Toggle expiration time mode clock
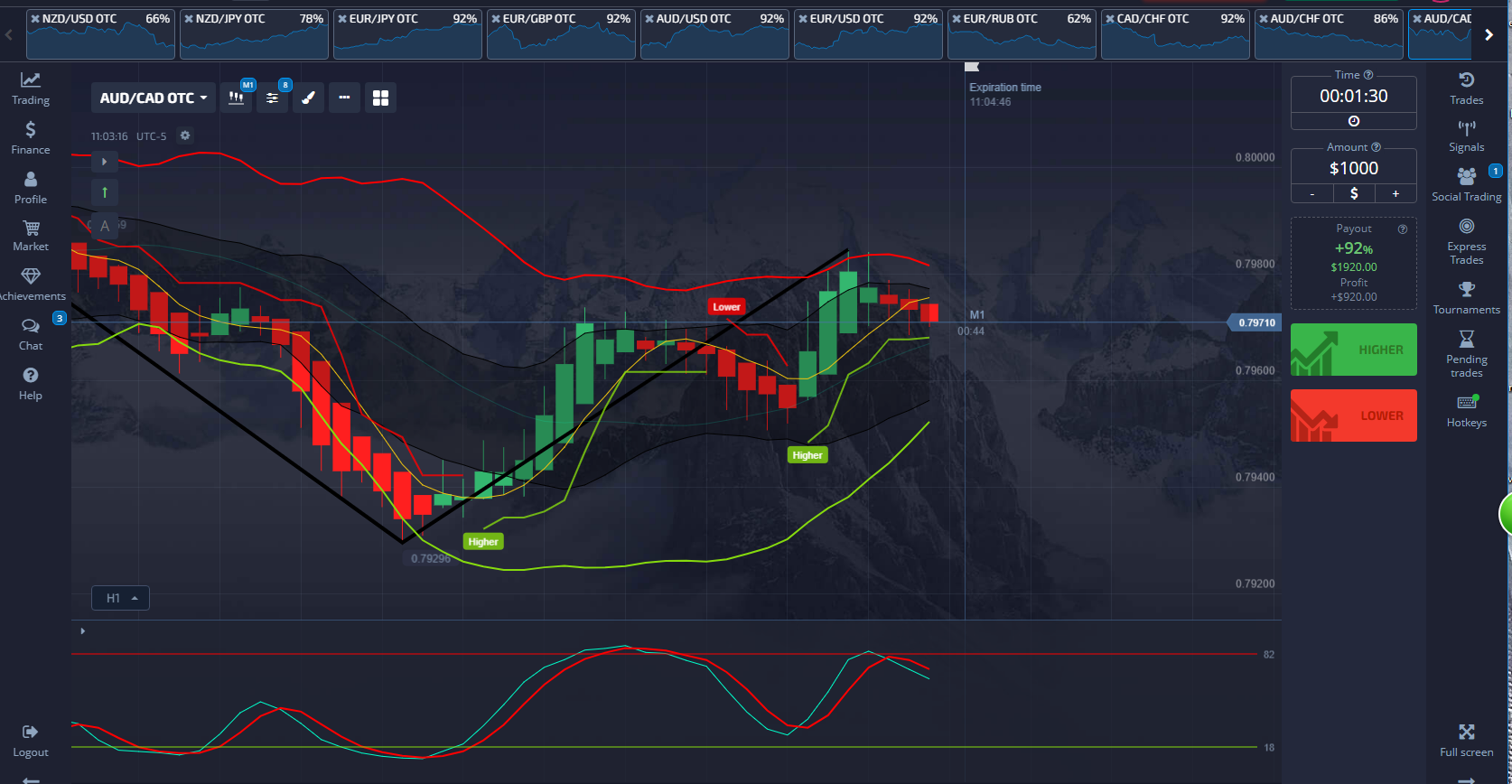The image size is (1512, 784). pos(1353,121)
